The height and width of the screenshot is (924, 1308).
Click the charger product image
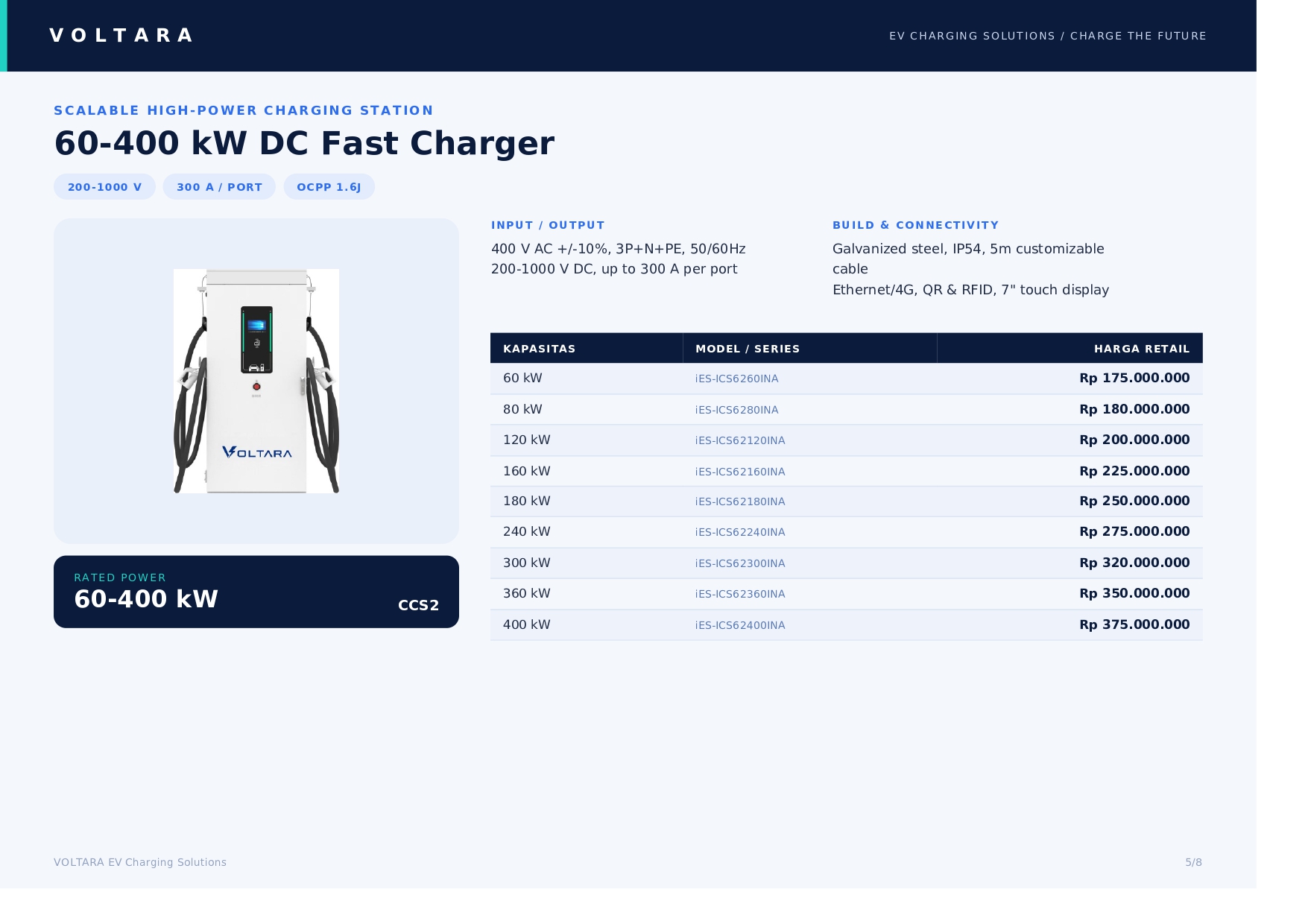pyautogui.click(x=256, y=381)
